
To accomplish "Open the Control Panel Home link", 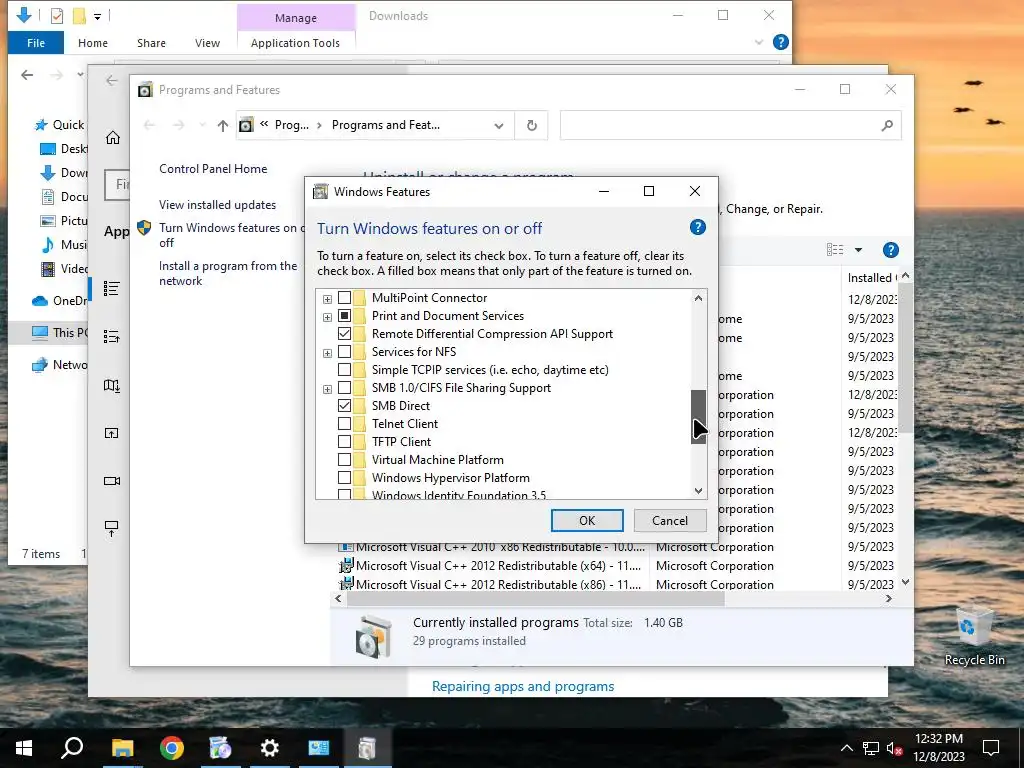I will pos(213,169).
